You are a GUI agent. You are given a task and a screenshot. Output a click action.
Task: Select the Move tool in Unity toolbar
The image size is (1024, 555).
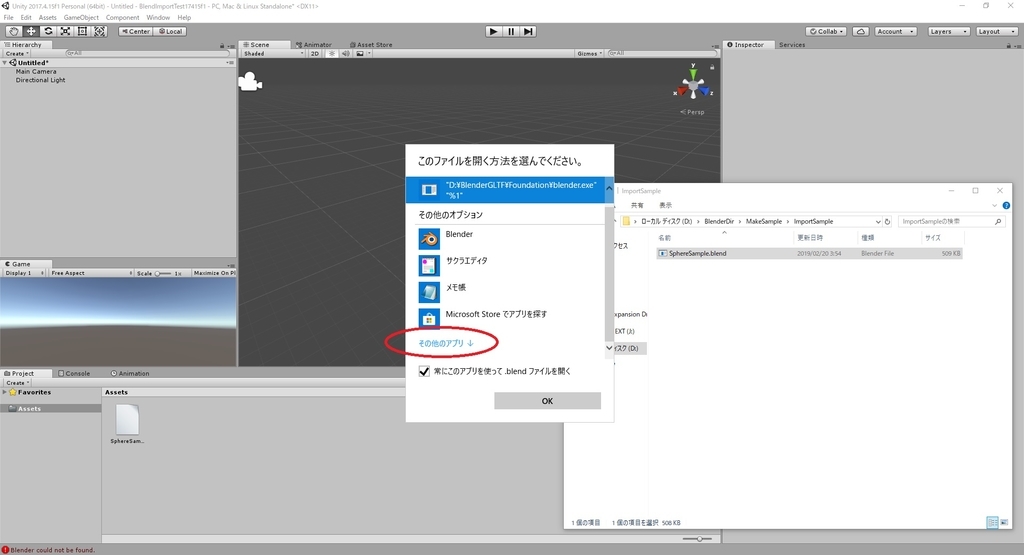click(31, 31)
